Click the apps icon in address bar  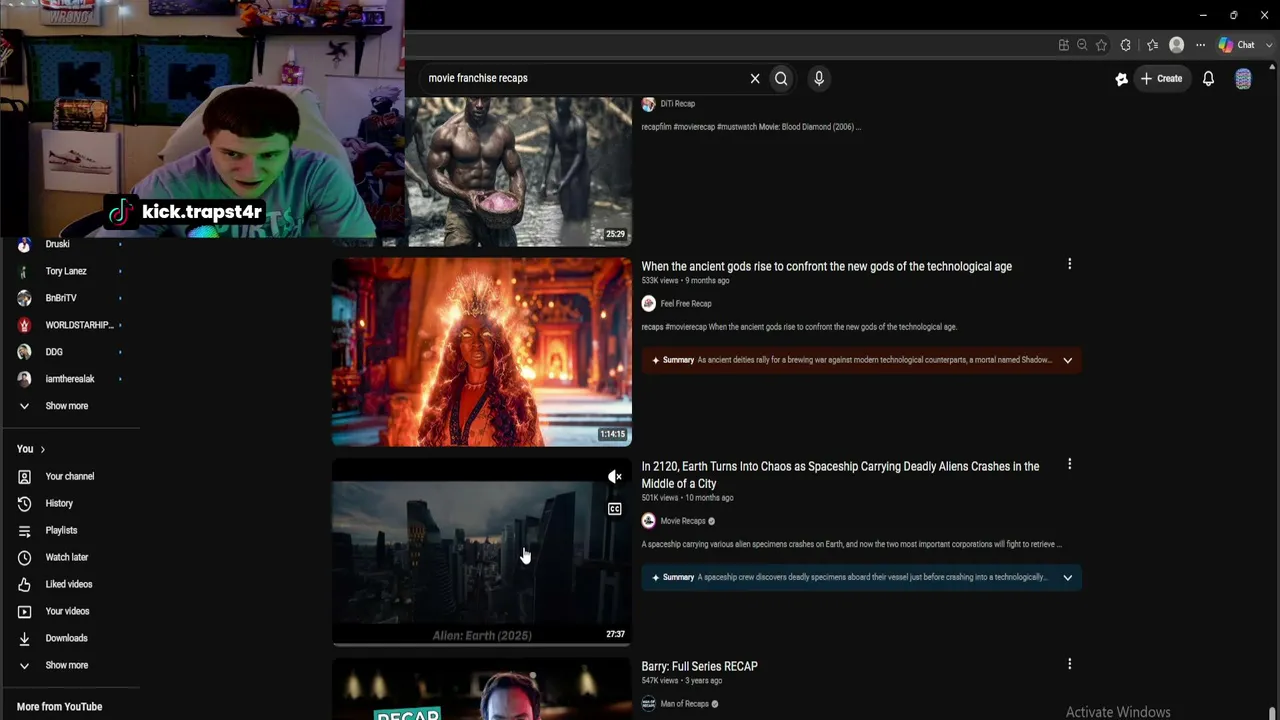coord(1063,45)
